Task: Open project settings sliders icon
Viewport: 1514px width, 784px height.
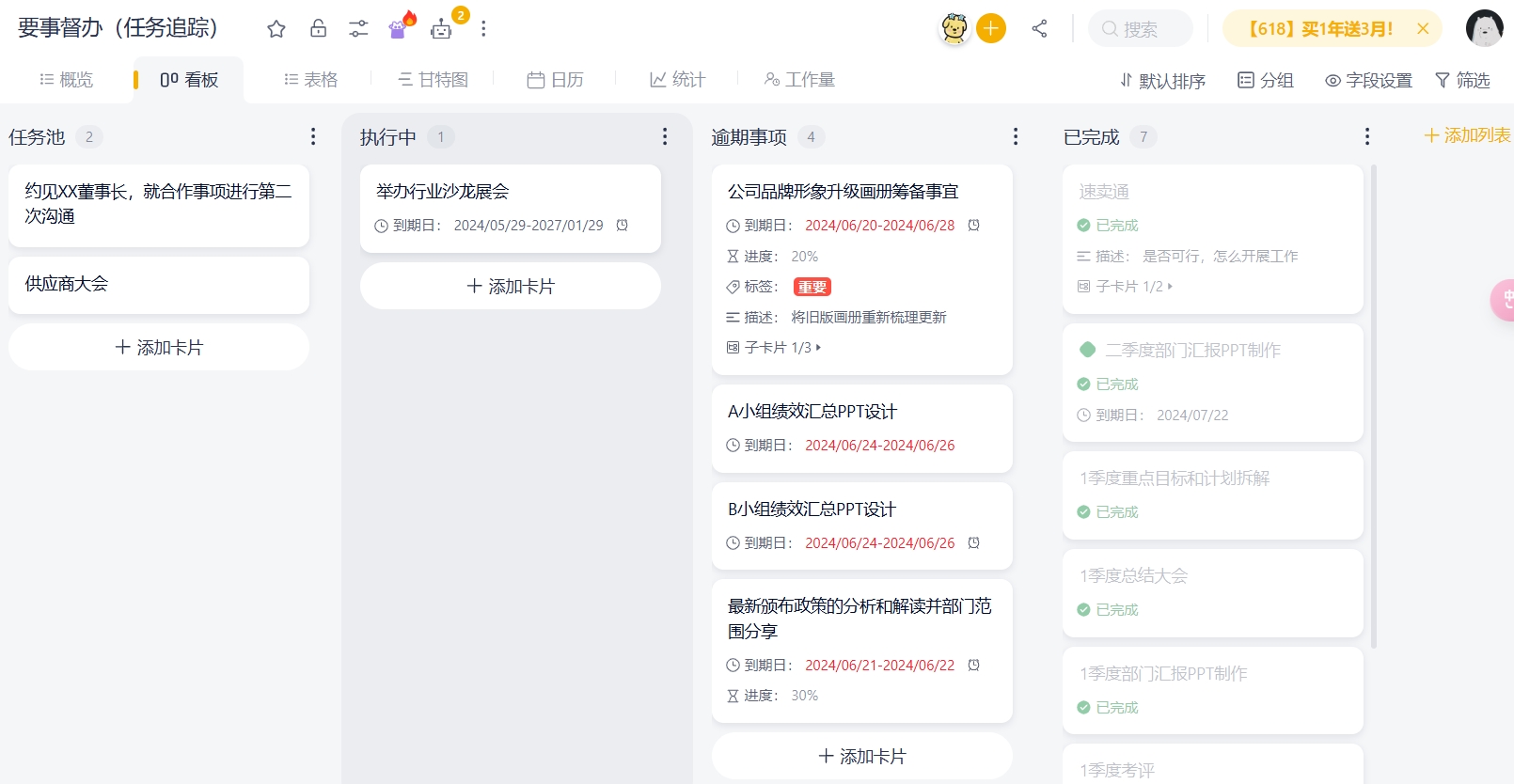Action: [358, 29]
